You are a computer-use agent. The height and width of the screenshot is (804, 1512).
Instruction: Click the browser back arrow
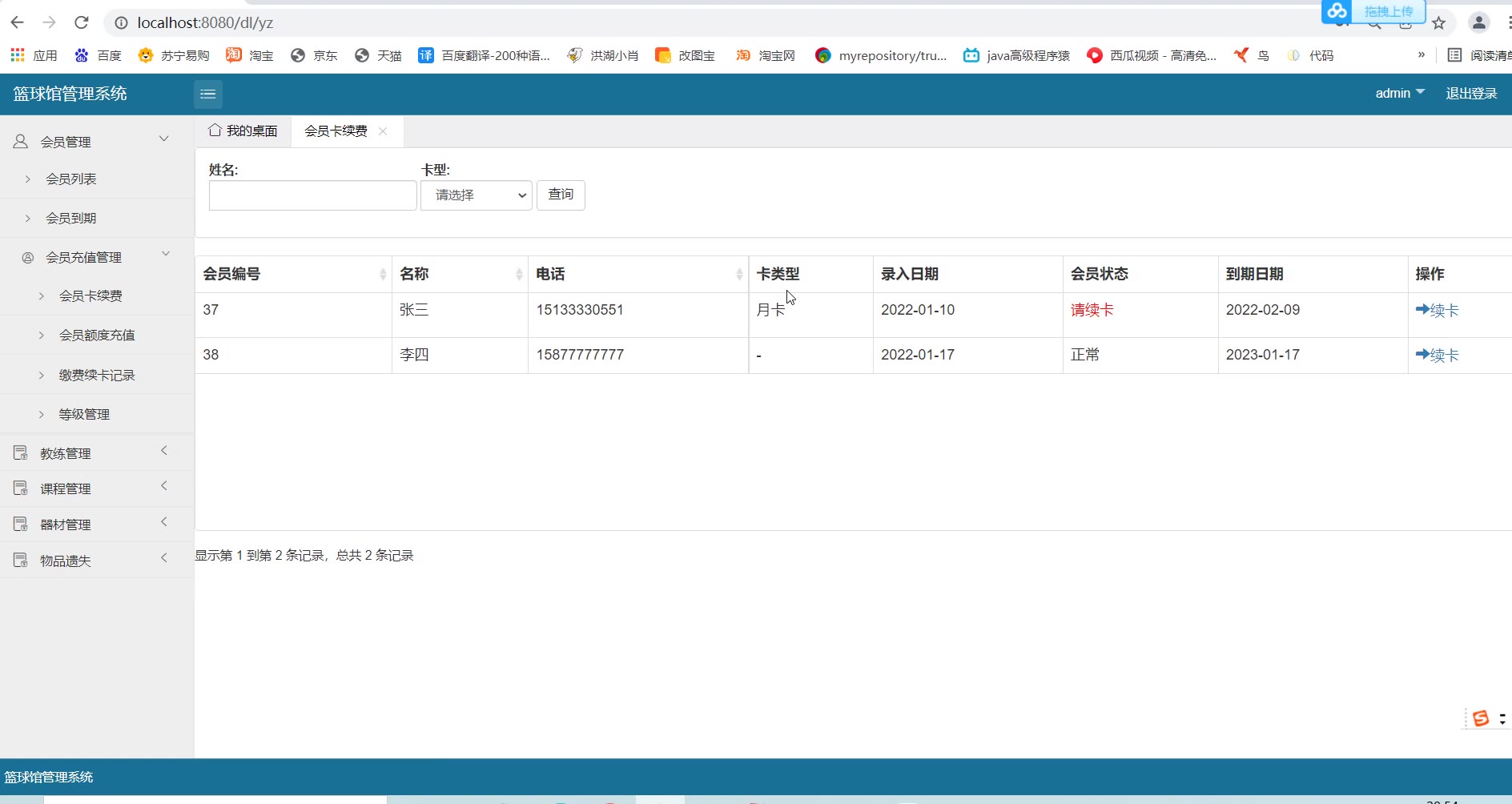coord(18,22)
